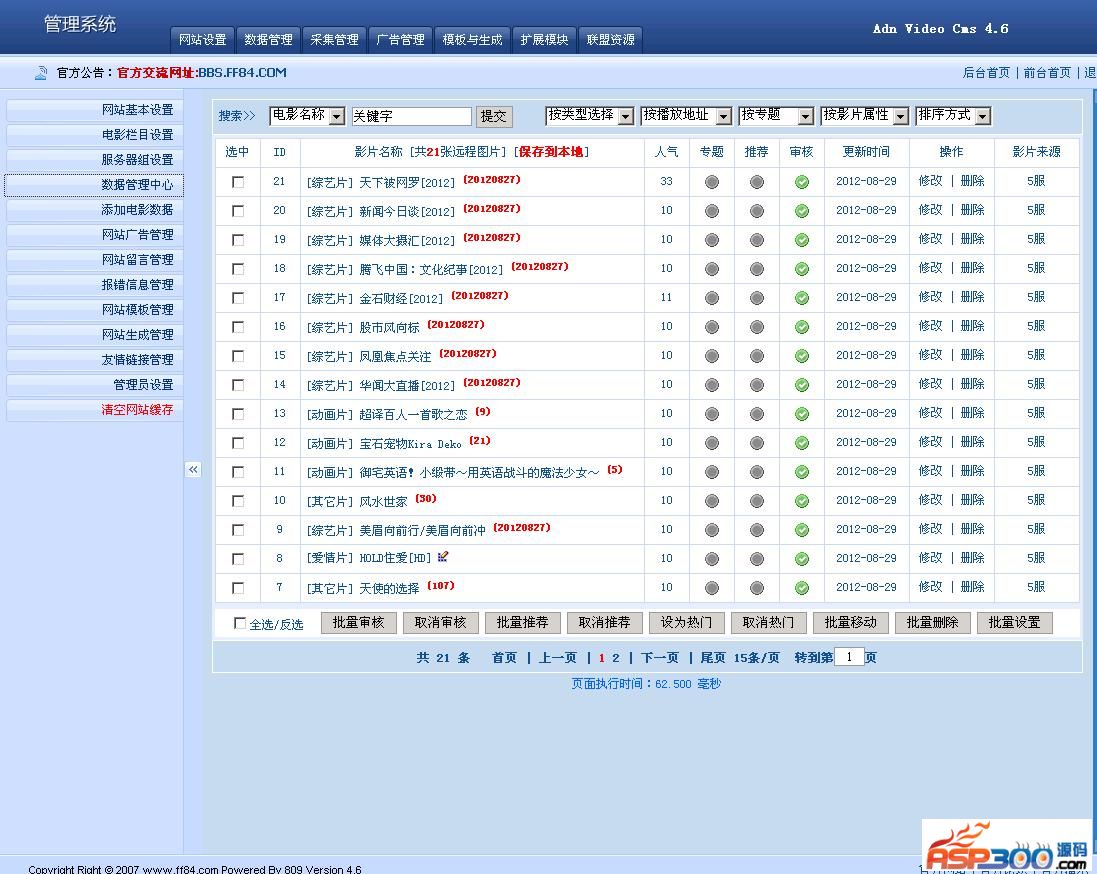Toggle 专题 gray icon for row 8
This screenshot has width=1097, height=874.
click(x=712, y=559)
